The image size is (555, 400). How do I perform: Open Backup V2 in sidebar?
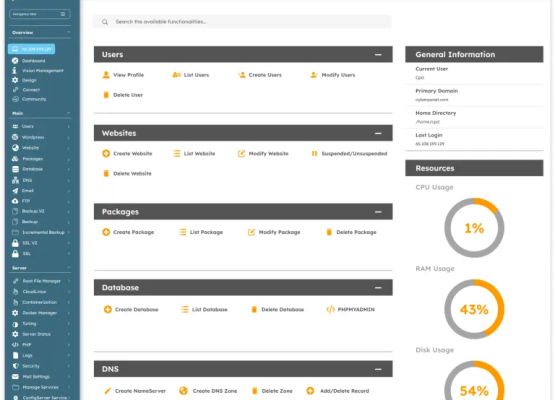coord(40,211)
